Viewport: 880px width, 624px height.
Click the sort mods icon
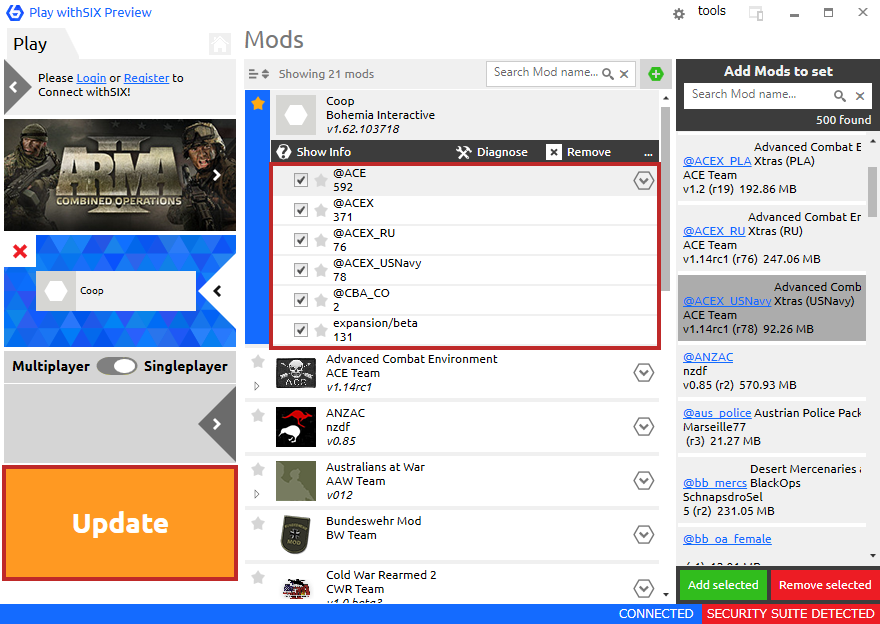[259, 74]
